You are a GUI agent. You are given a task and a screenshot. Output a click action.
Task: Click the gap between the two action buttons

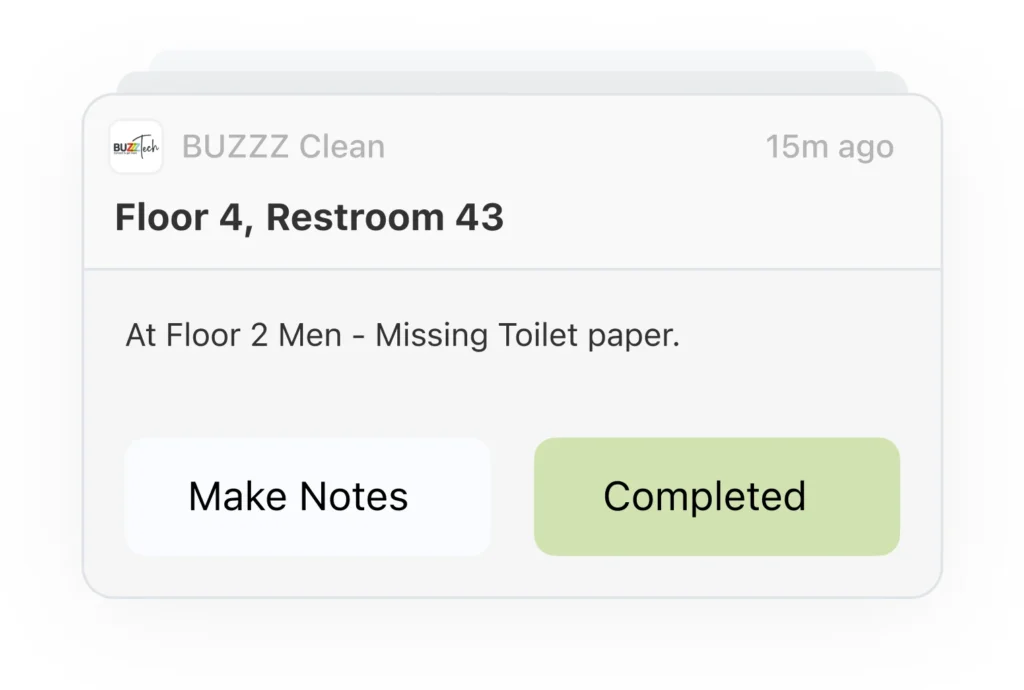pyautogui.click(x=512, y=496)
